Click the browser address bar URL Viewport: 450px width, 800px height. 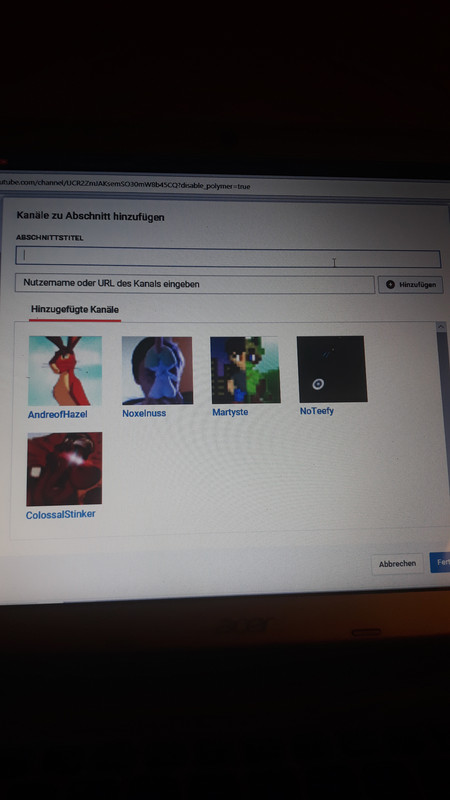[125, 186]
